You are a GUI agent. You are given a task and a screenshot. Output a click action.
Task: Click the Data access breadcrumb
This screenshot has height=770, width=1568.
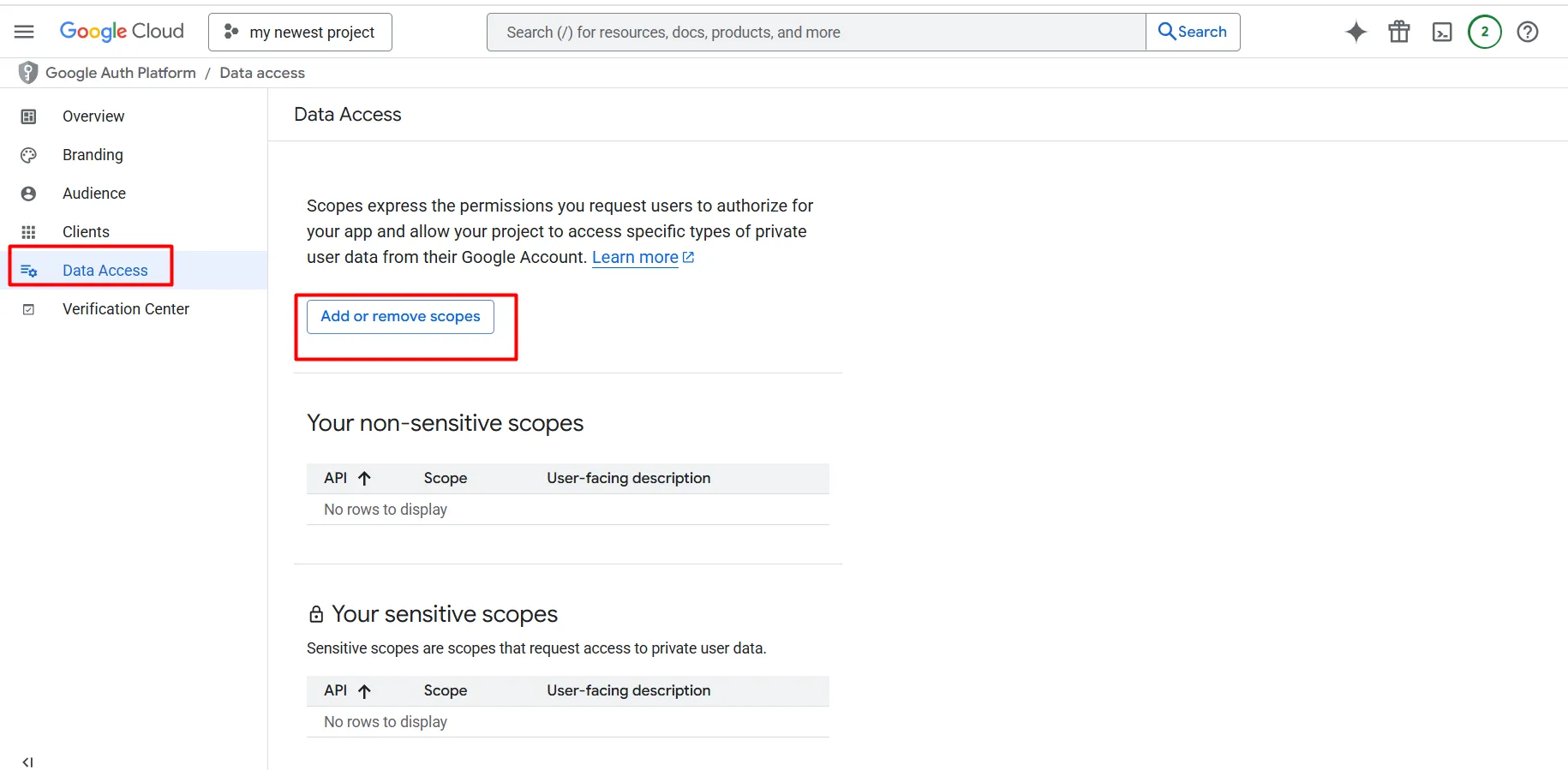click(x=262, y=73)
